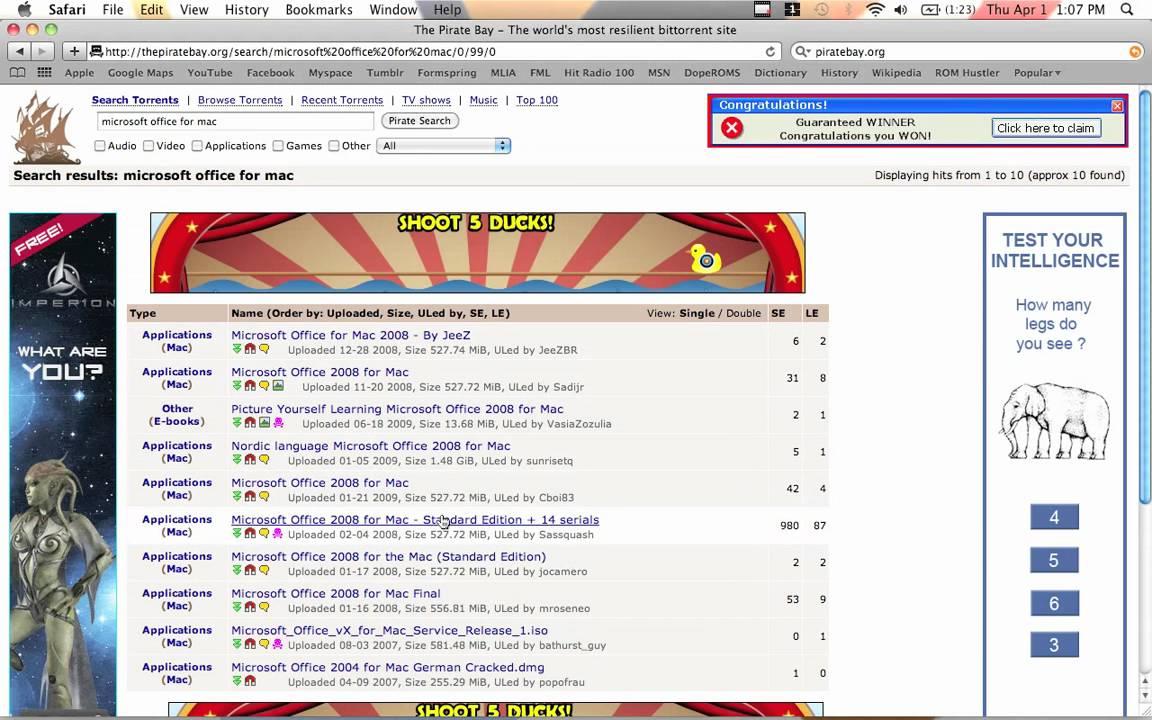Open the Top 100 link

click(537, 100)
